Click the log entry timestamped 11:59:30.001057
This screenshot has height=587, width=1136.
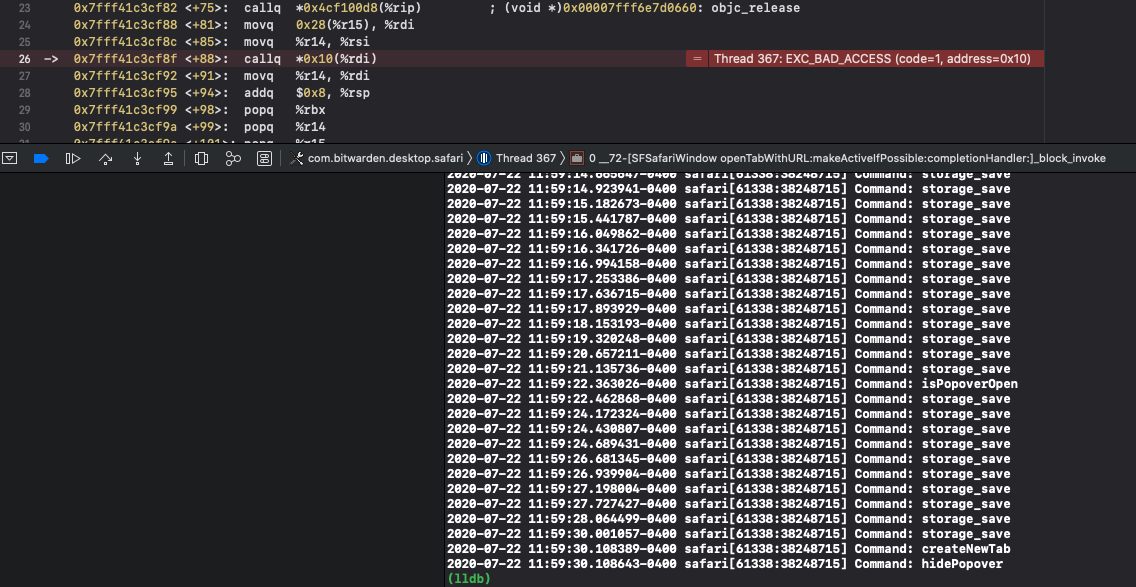click(729, 534)
